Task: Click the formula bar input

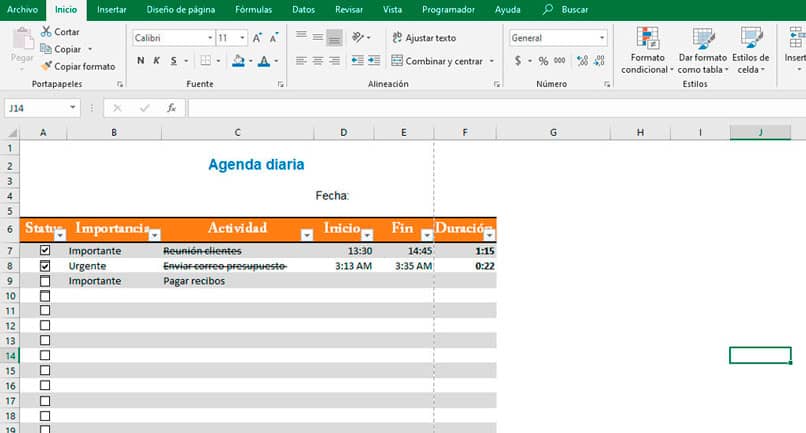Action: pyautogui.click(x=497, y=108)
